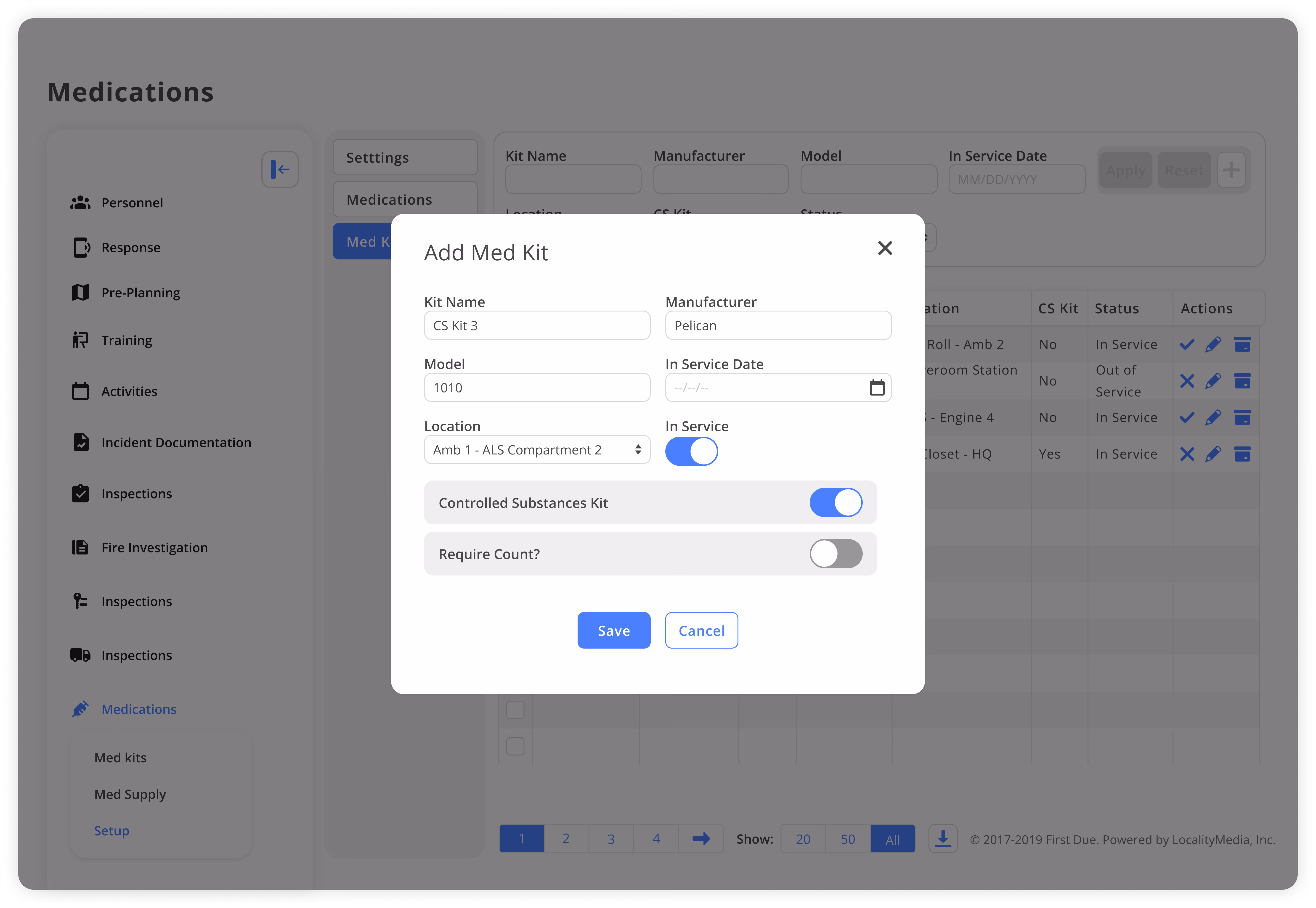This screenshot has width=1316, height=908.
Task: Open calendar picker in In Service Date
Action: (x=877, y=388)
